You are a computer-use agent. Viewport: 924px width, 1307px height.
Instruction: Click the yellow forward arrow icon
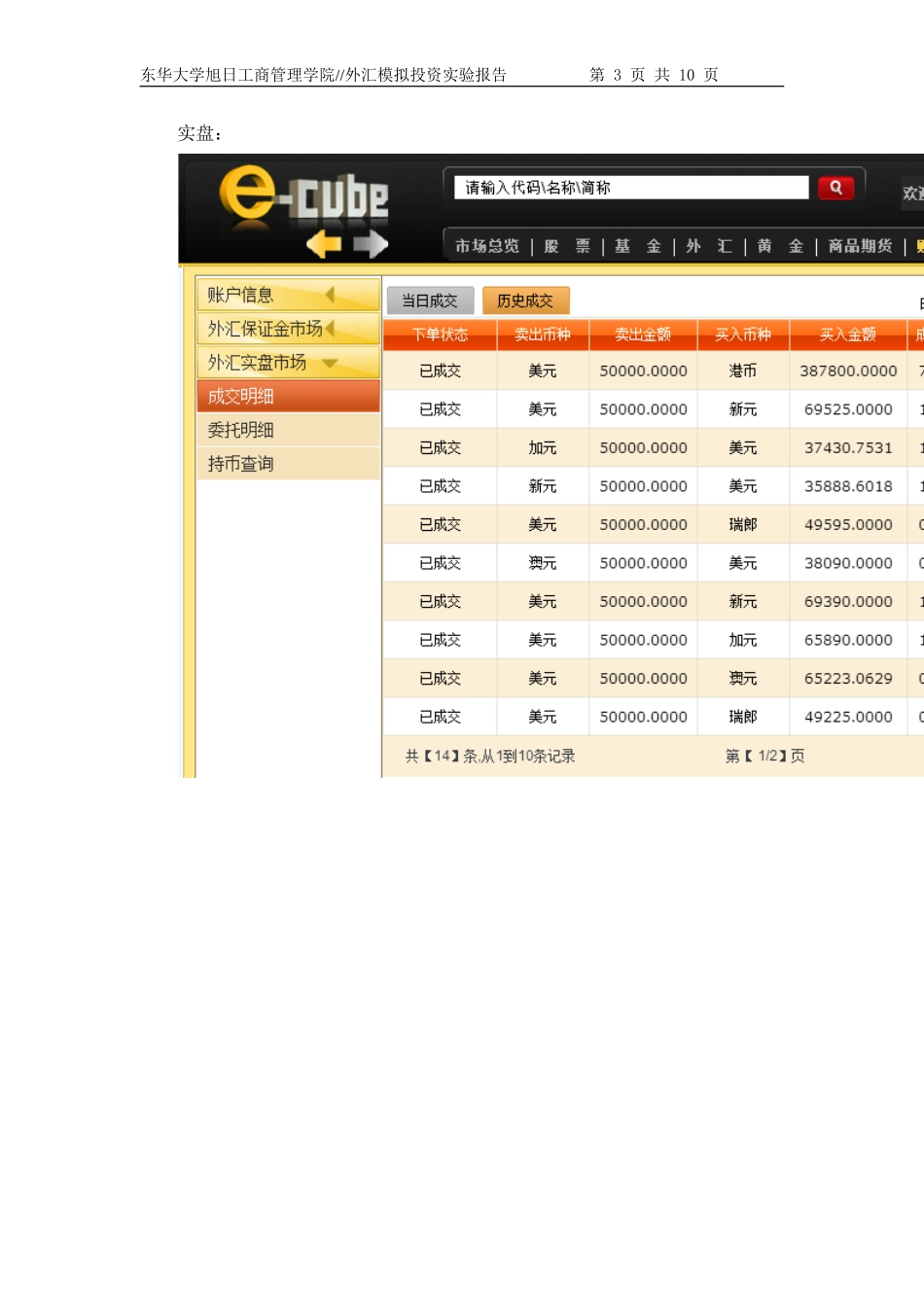[372, 244]
